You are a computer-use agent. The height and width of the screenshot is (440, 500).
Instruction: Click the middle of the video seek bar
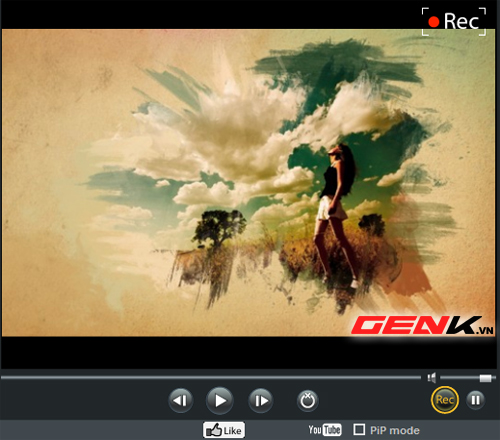tap(211, 378)
